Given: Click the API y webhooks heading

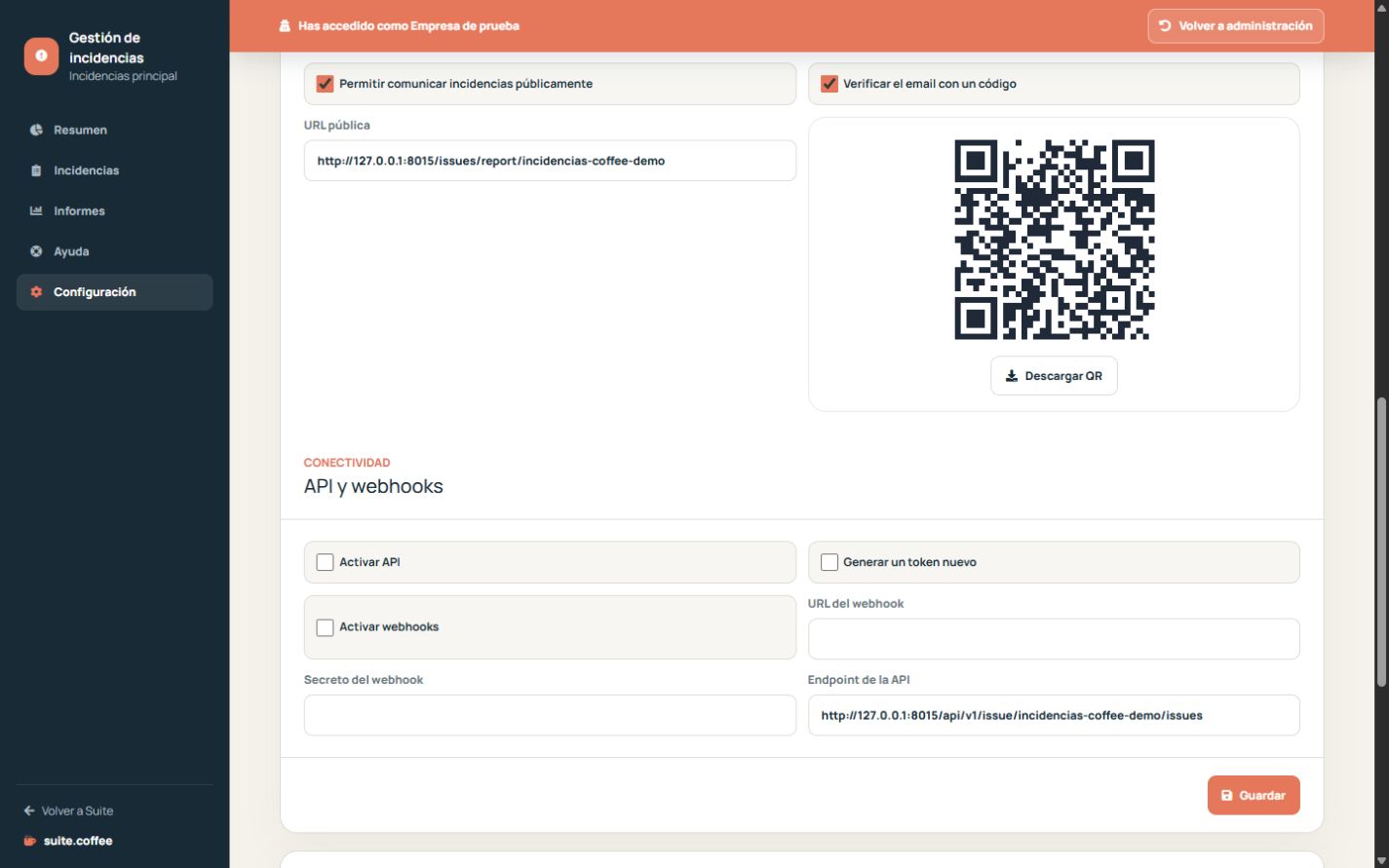Looking at the screenshot, I should coord(373,486).
